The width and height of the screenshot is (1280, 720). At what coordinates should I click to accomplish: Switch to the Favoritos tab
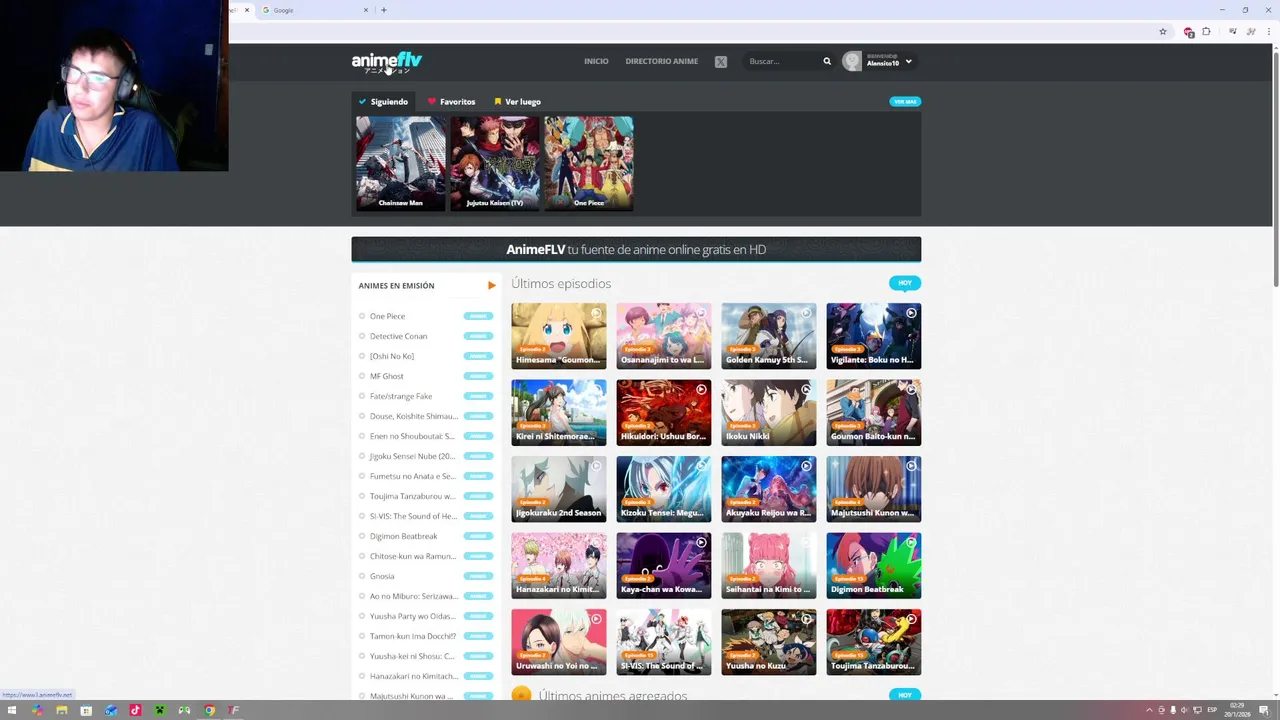[x=452, y=101]
